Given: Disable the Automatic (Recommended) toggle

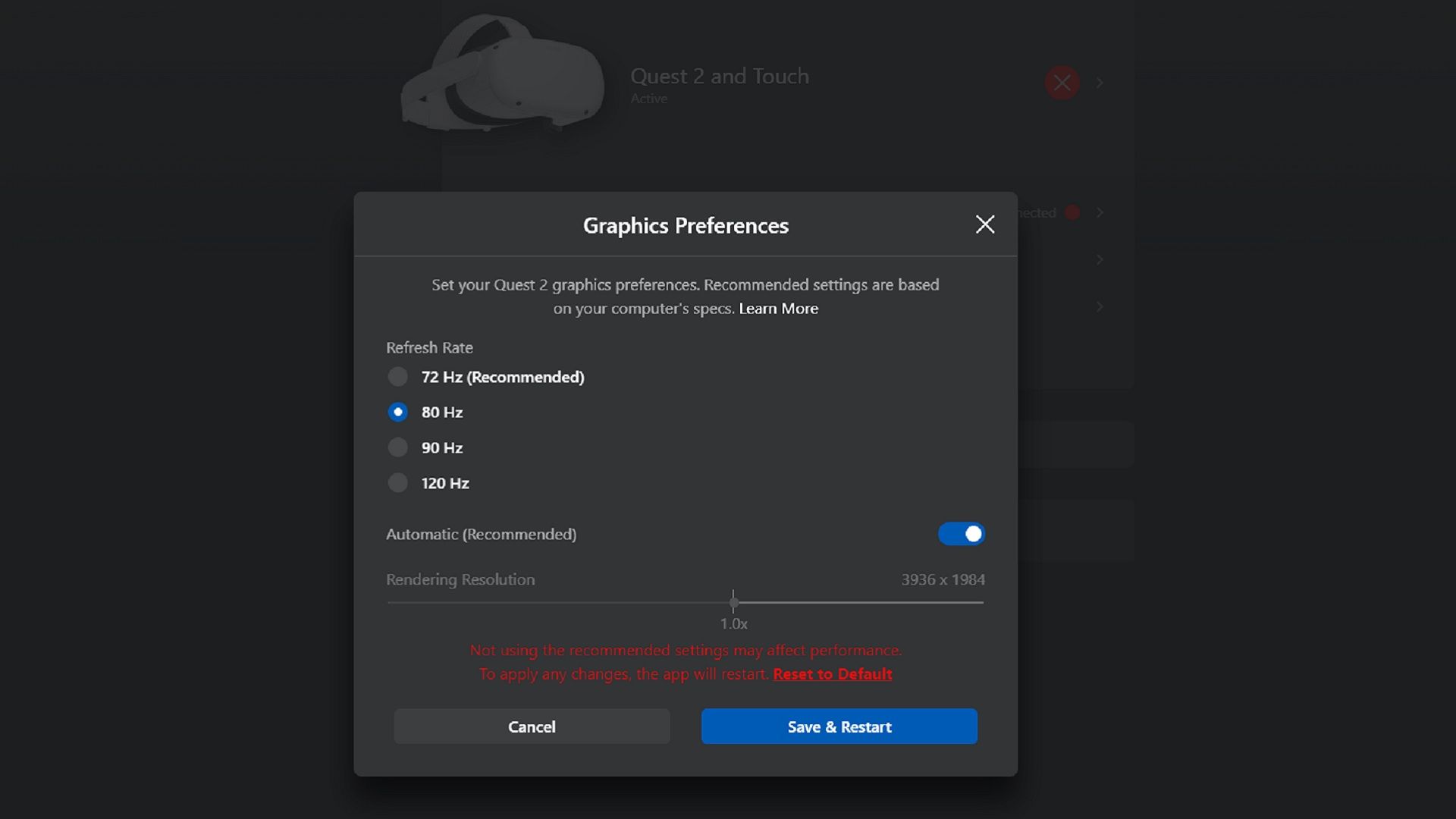Looking at the screenshot, I should point(961,534).
